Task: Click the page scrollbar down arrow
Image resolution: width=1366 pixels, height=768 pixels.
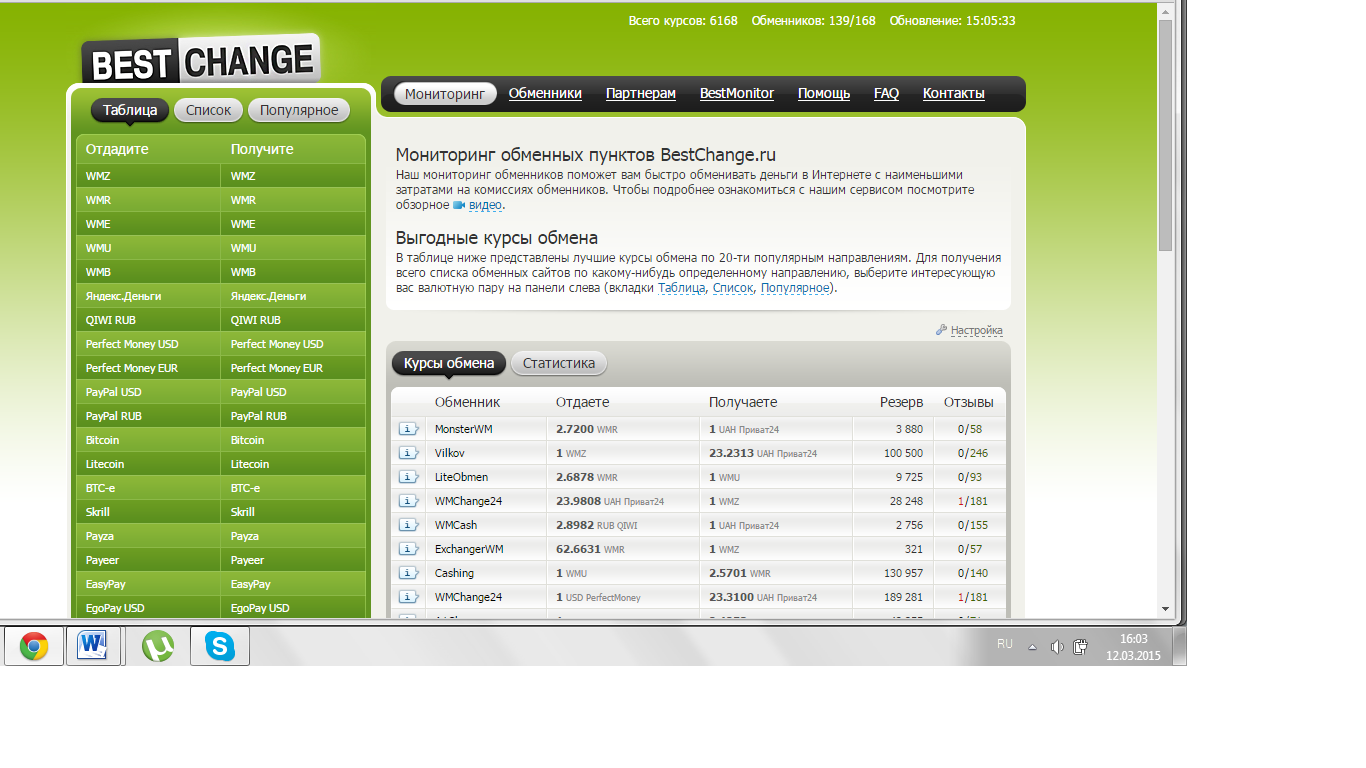Action: 1165,608
